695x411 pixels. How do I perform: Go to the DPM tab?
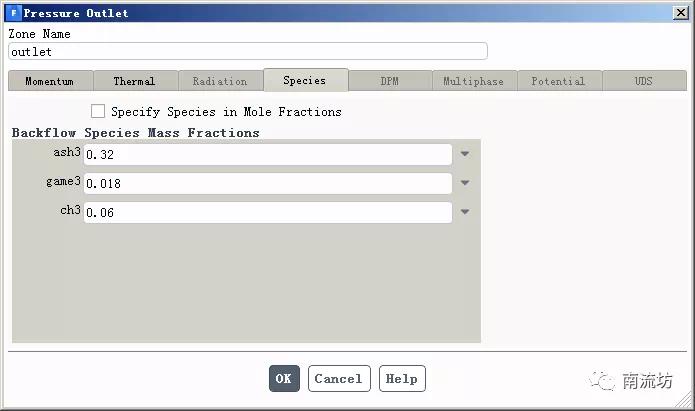tap(389, 81)
